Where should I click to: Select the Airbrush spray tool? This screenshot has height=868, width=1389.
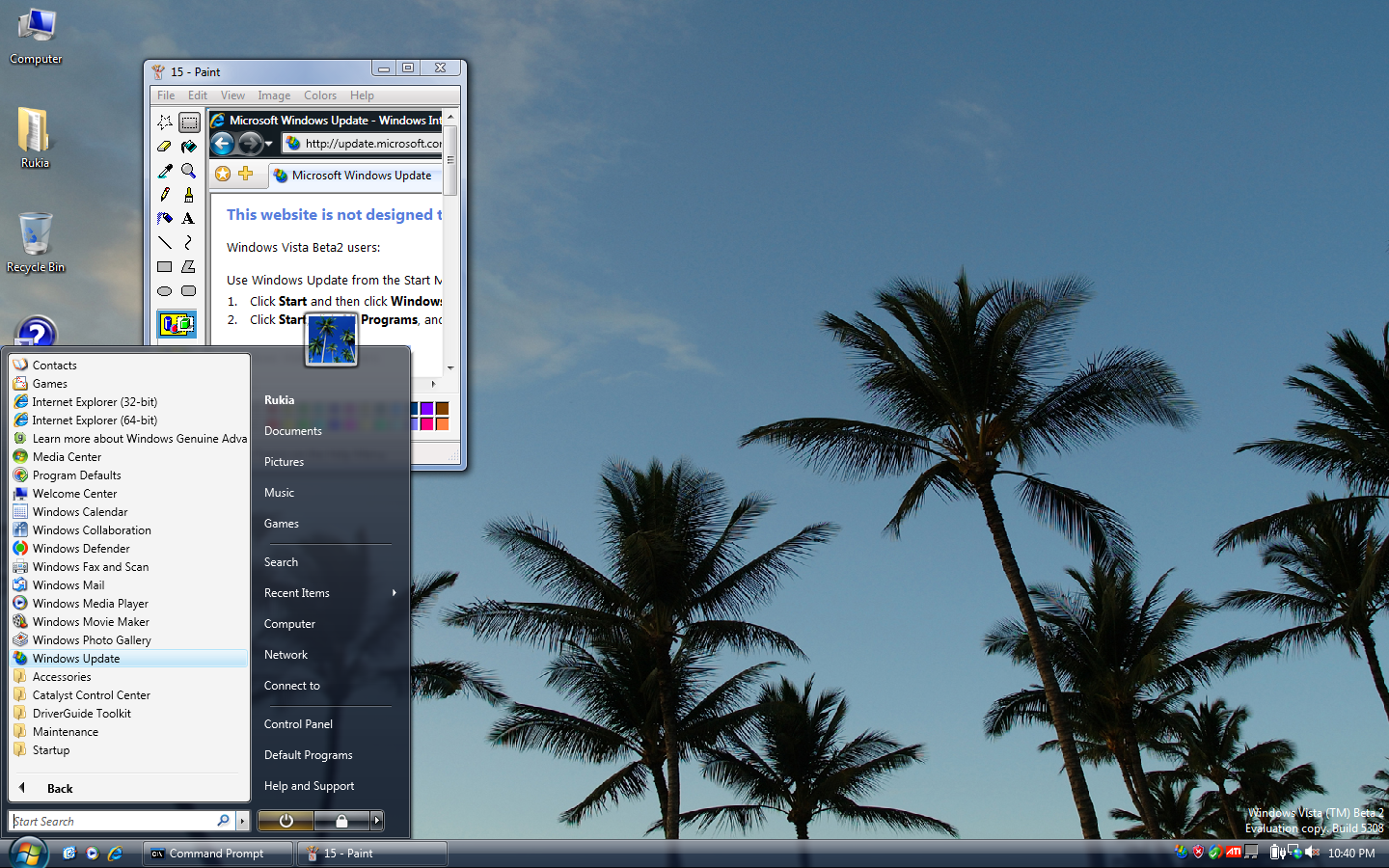pyautogui.click(x=165, y=219)
